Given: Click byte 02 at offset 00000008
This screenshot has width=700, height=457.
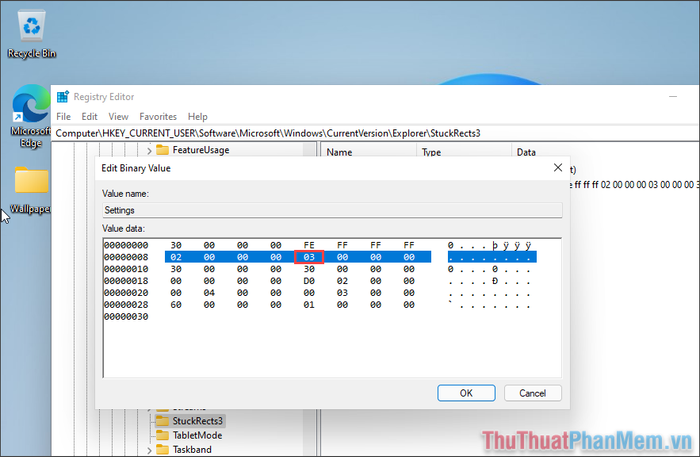Looking at the screenshot, I should 176,257.
